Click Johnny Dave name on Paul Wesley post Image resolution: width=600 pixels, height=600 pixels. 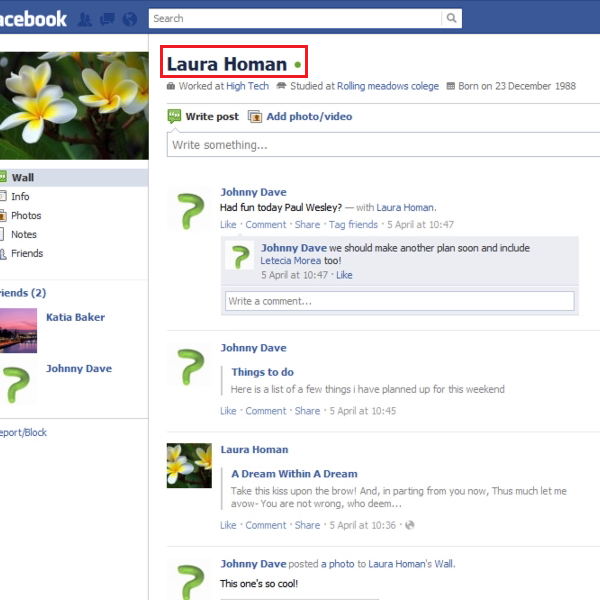(x=253, y=192)
